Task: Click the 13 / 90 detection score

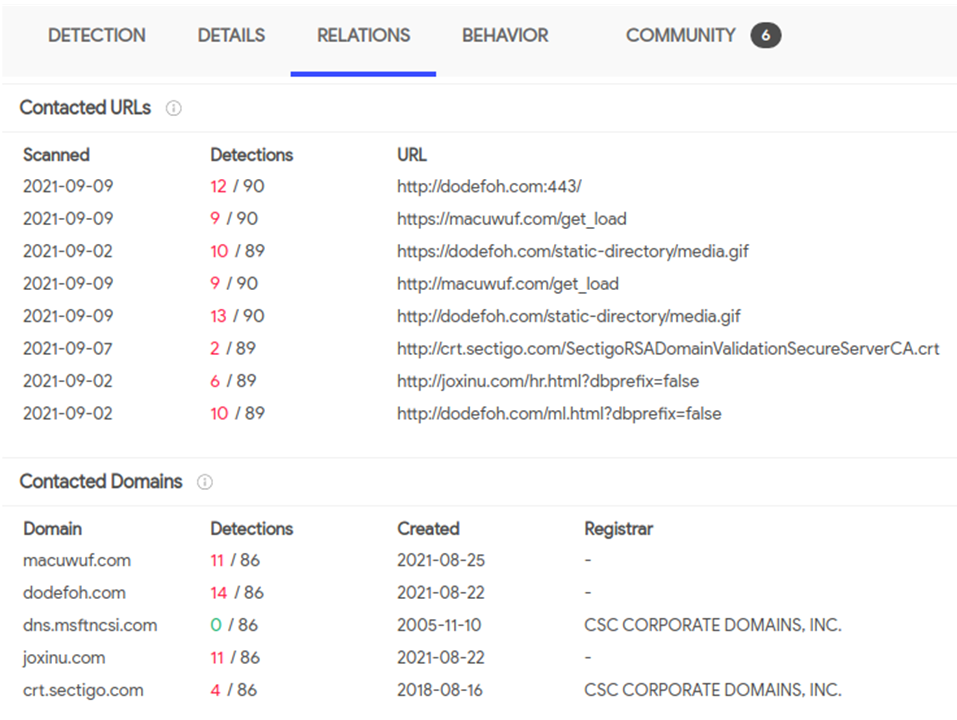Action: [x=237, y=316]
